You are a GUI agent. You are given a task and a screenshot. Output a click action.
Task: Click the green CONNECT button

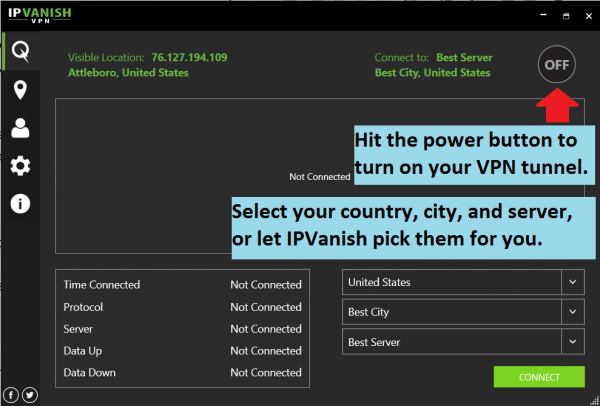[x=539, y=377]
